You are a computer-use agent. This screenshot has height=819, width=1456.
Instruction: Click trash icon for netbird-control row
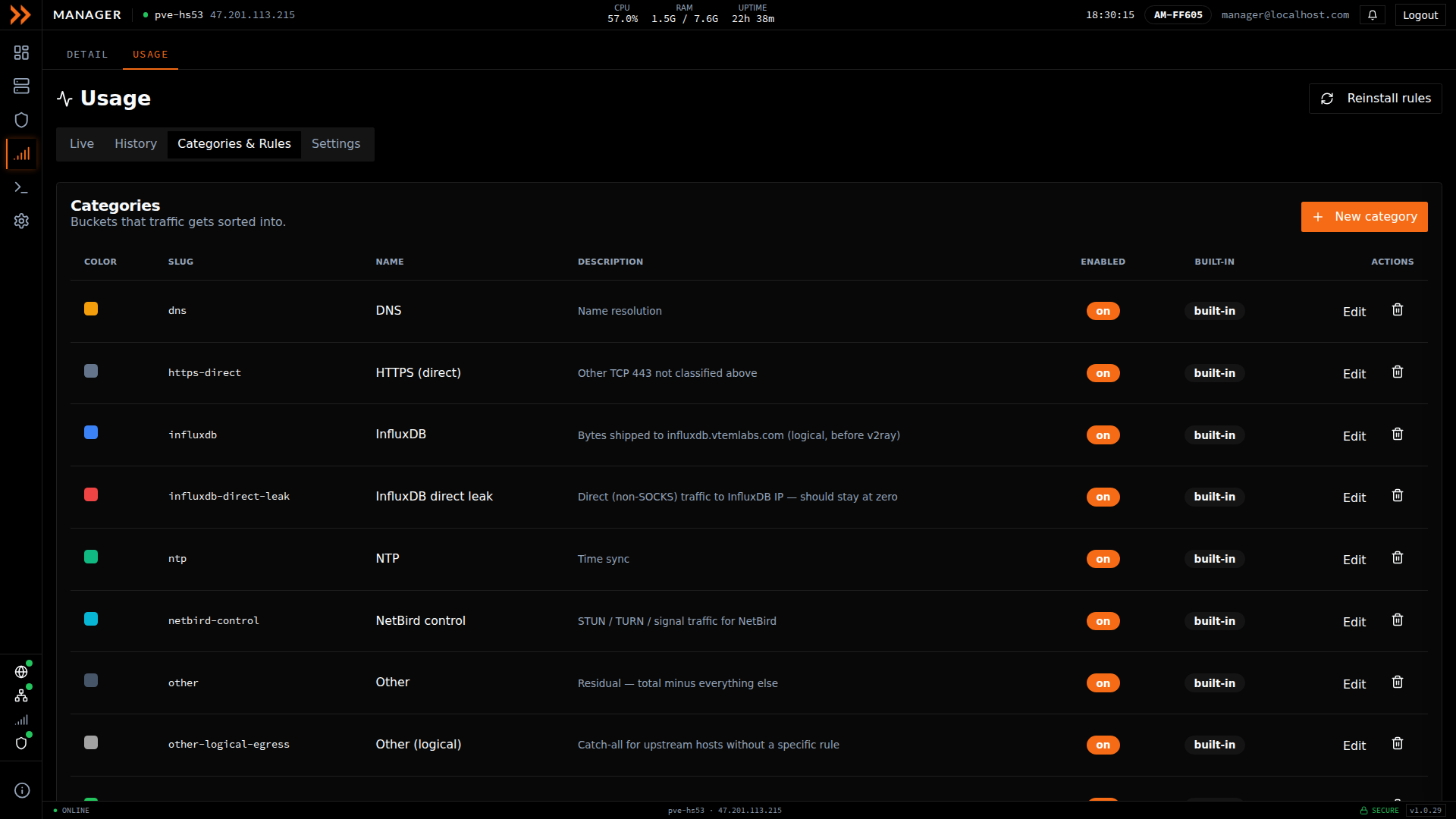click(x=1398, y=620)
